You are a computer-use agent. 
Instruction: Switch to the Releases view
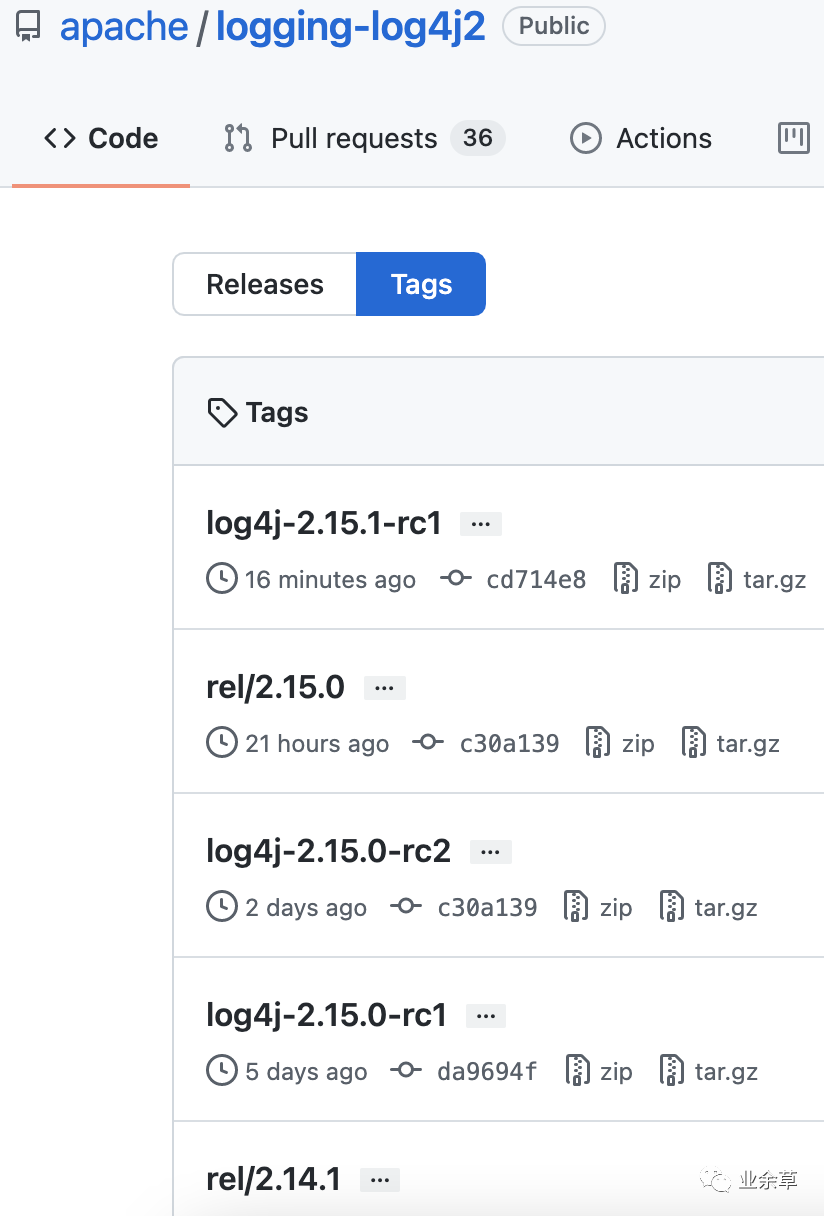tap(265, 284)
